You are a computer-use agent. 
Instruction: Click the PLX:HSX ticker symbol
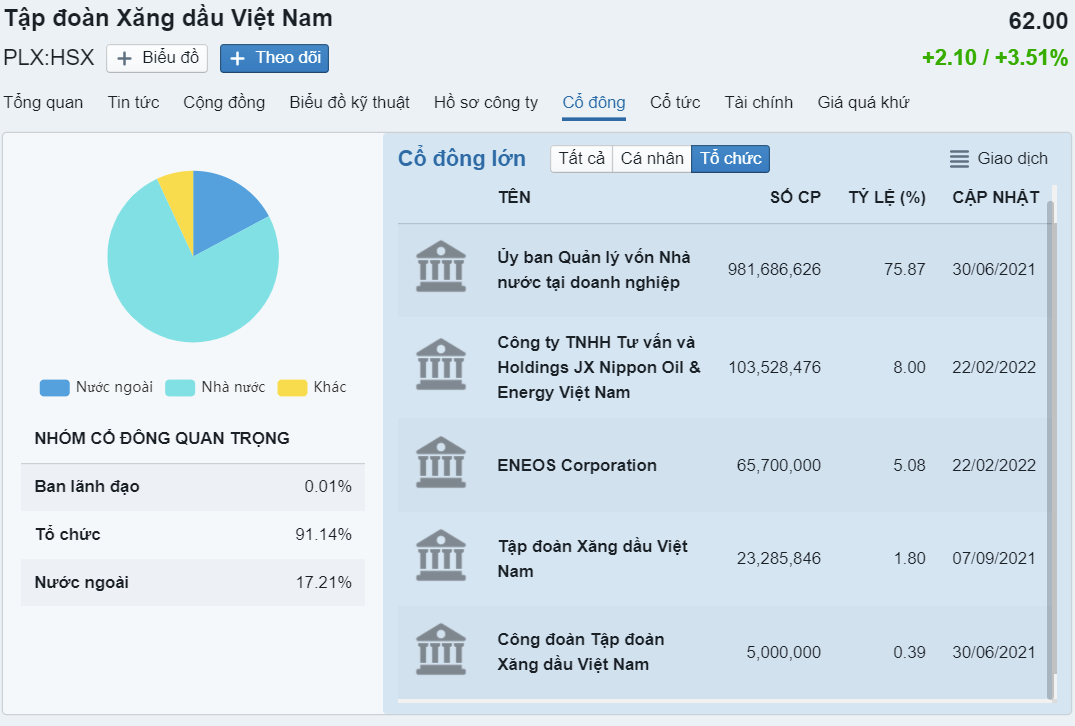click(49, 58)
